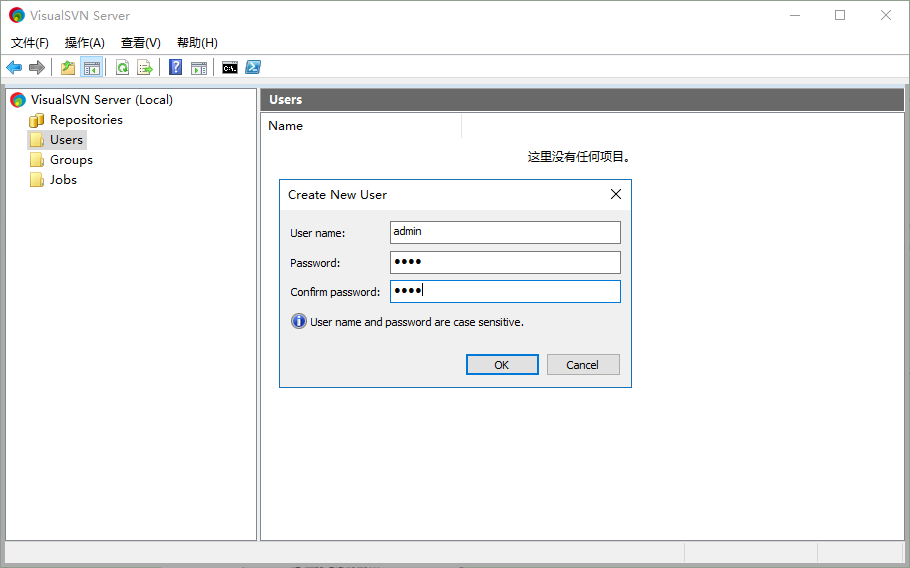Click the 这里没有任何项目 empty list text

pyautogui.click(x=579, y=157)
